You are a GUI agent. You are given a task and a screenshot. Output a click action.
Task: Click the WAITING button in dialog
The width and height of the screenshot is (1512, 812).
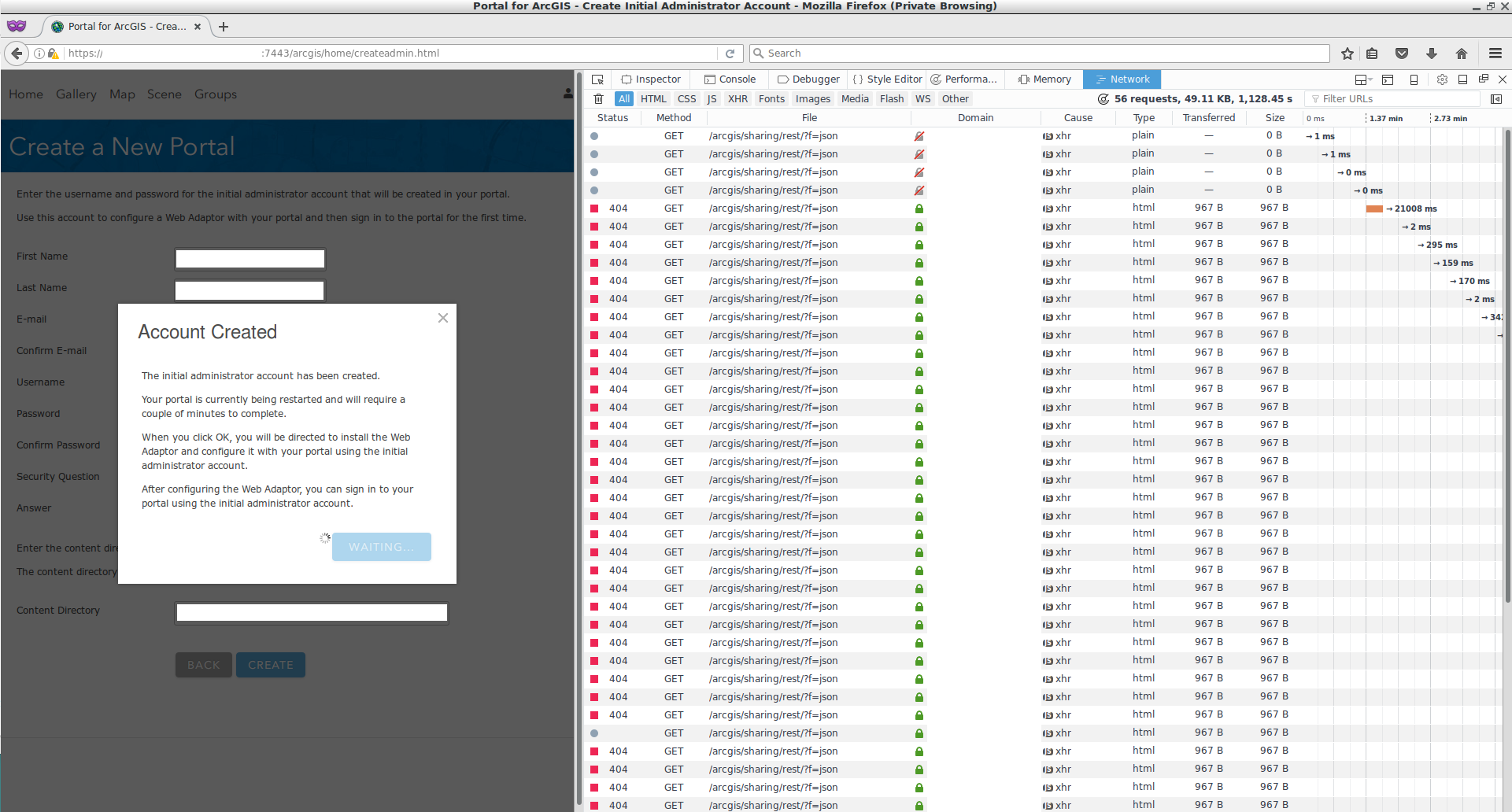(382, 547)
